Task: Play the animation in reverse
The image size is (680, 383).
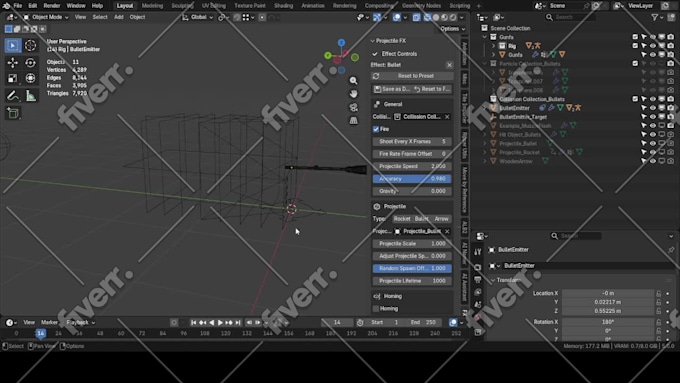Action: [x=212, y=322]
